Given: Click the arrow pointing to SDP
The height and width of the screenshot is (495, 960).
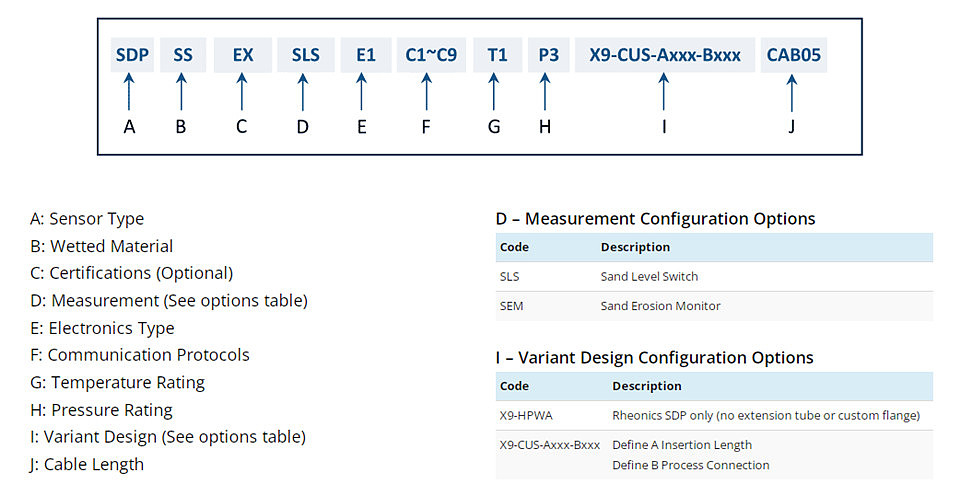Looking at the screenshot, I should click(x=129, y=92).
